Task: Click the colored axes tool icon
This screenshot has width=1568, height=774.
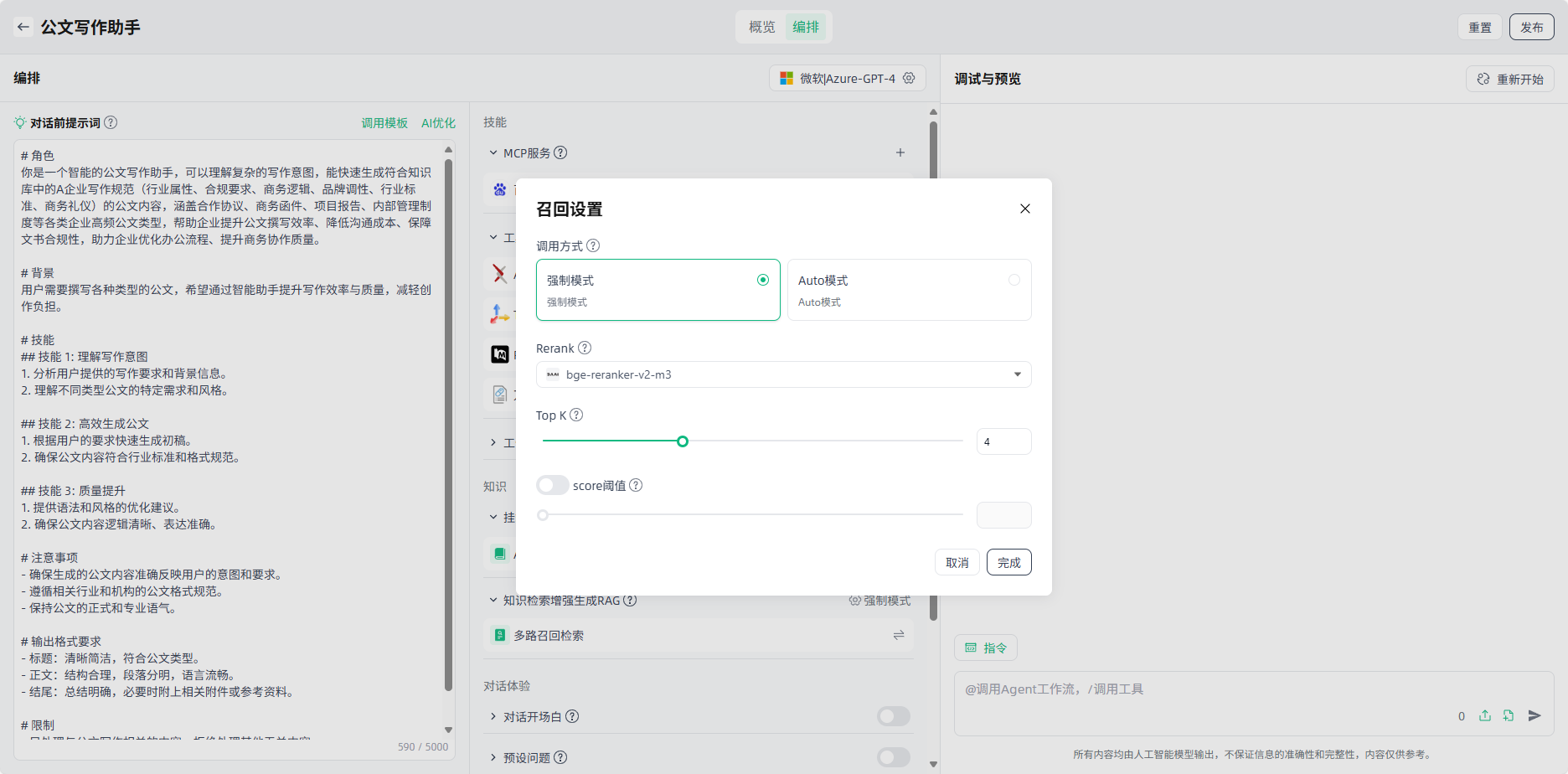Action: 500,313
